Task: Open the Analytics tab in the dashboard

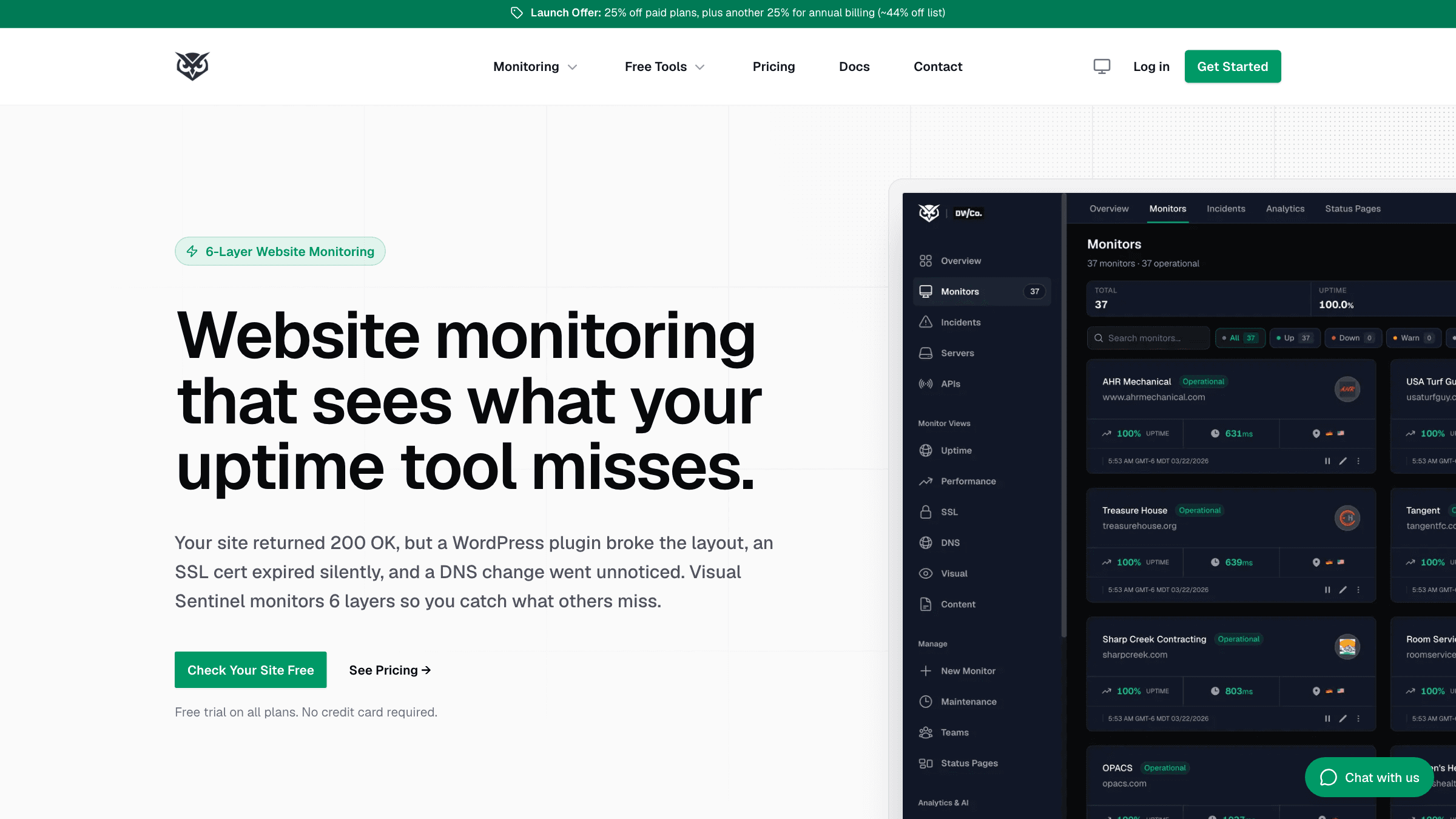Action: [x=1285, y=208]
